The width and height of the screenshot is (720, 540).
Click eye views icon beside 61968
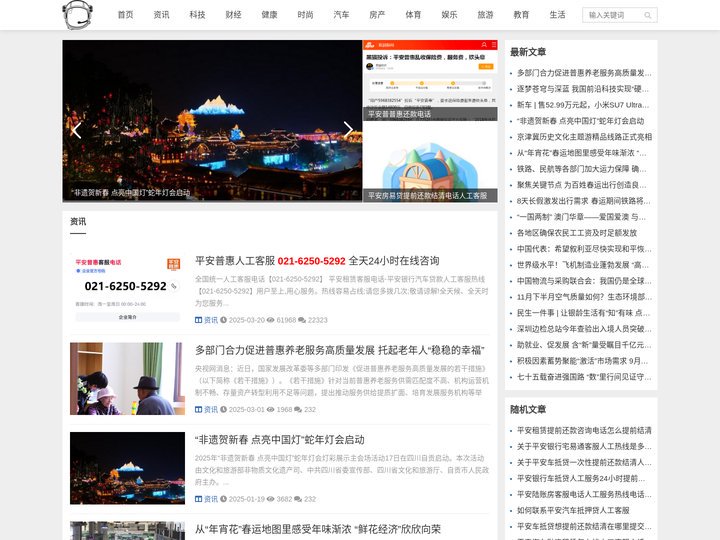tap(270, 320)
